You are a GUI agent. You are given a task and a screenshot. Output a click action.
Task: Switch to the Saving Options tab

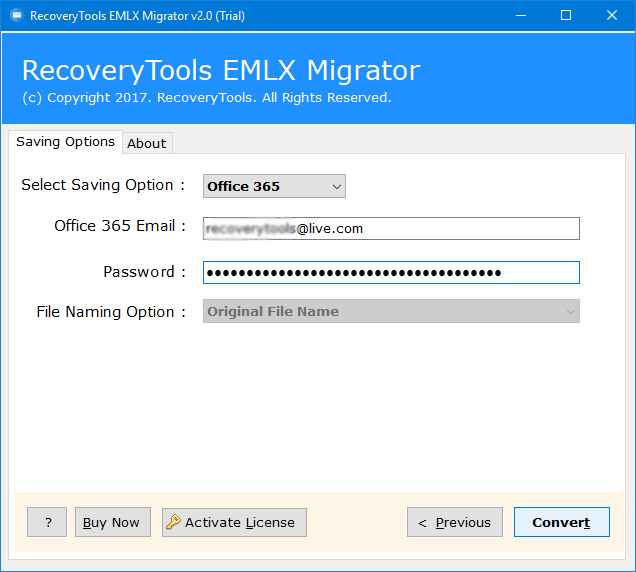(x=65, y=142)
